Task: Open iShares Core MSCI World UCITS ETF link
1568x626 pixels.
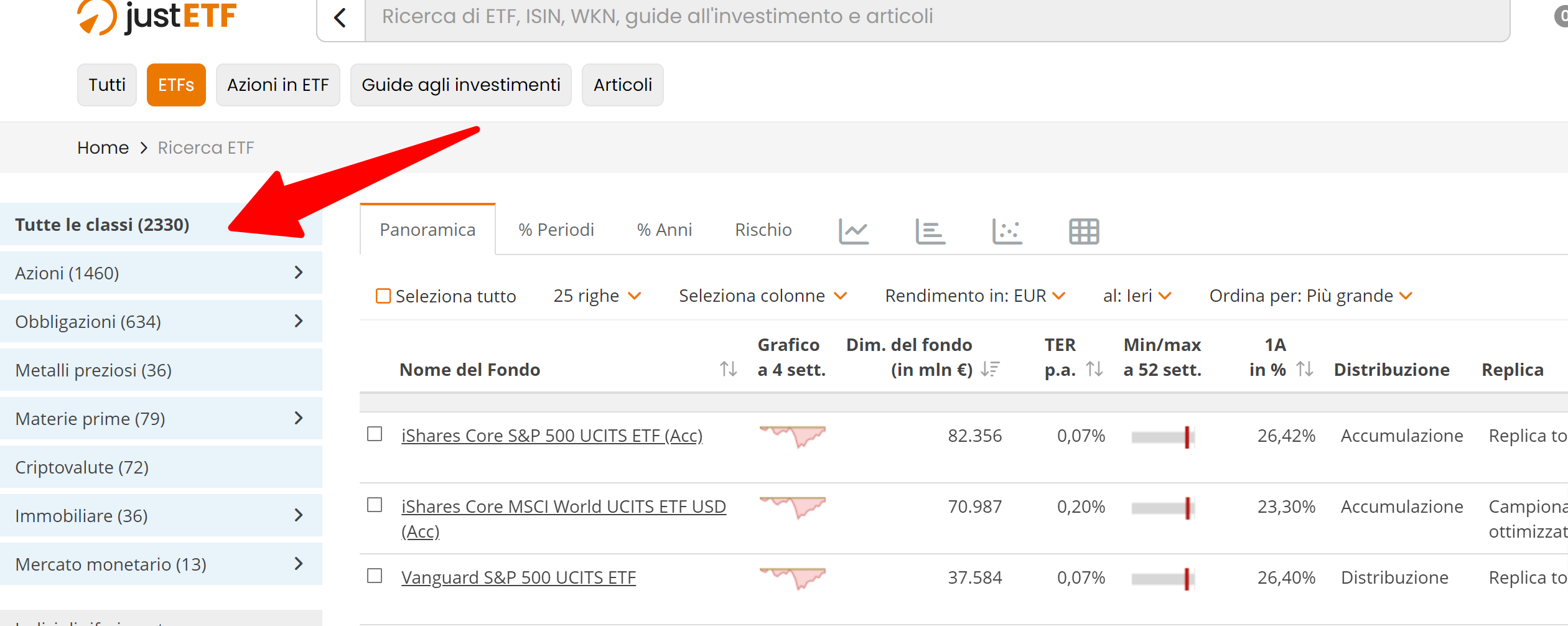Action: (564, 518)
